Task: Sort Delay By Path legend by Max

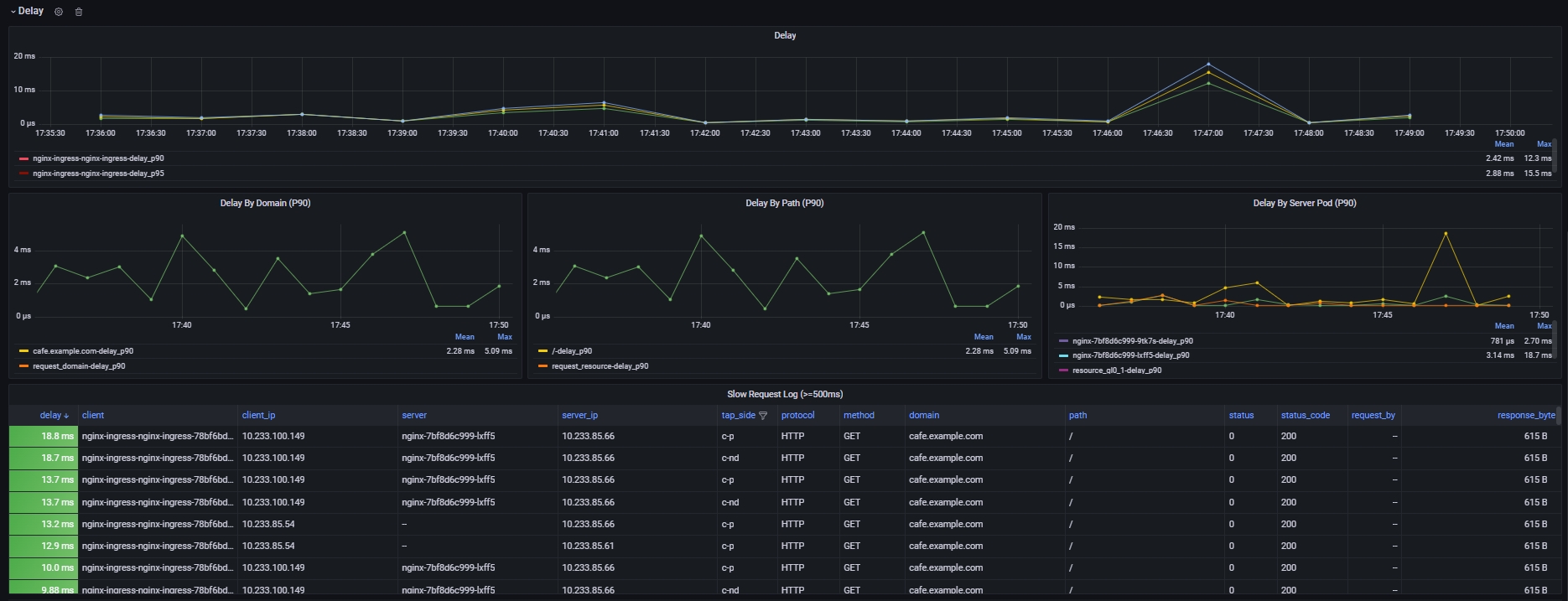Action: point(1024,337)
